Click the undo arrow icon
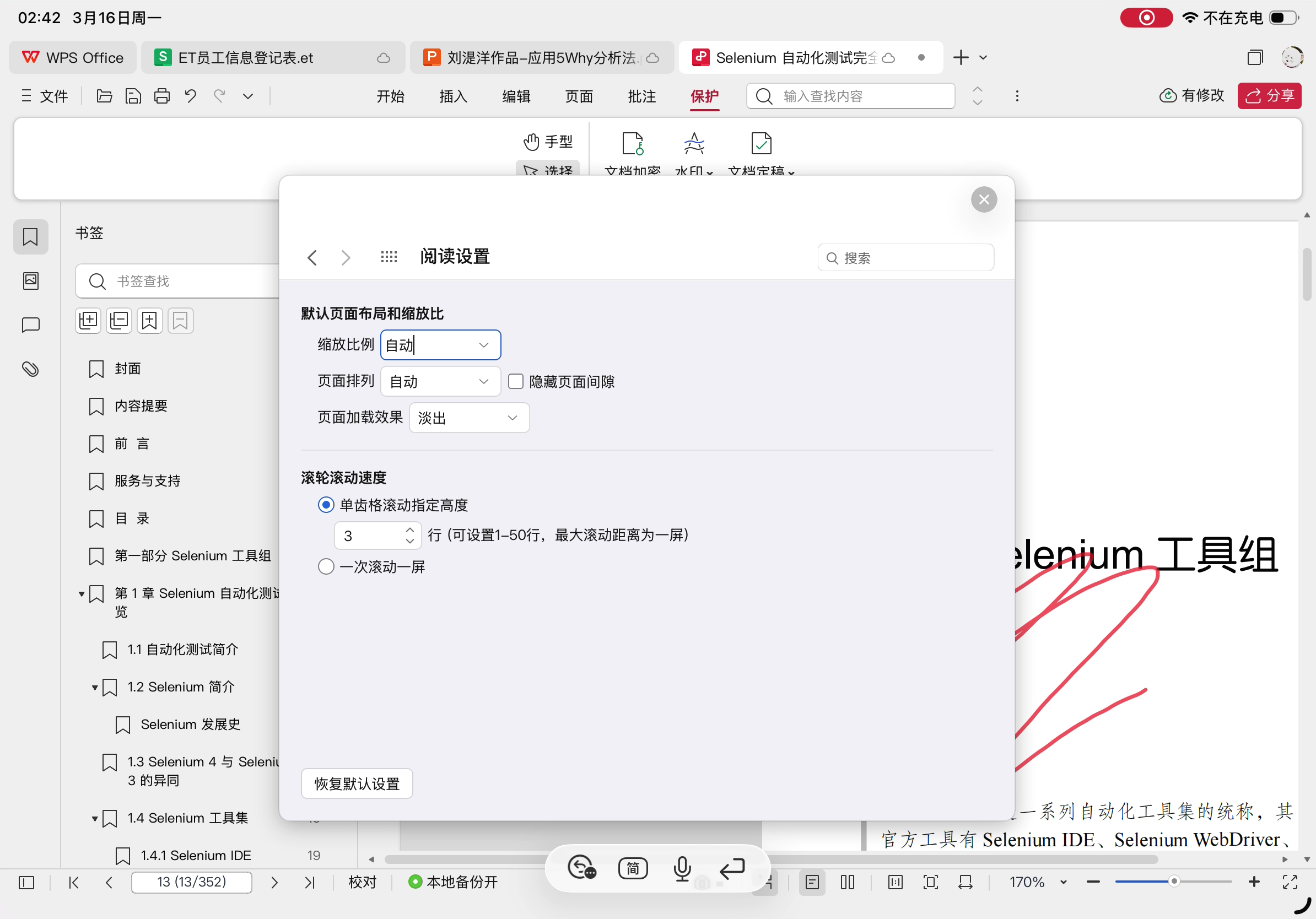 click(190, 96)
